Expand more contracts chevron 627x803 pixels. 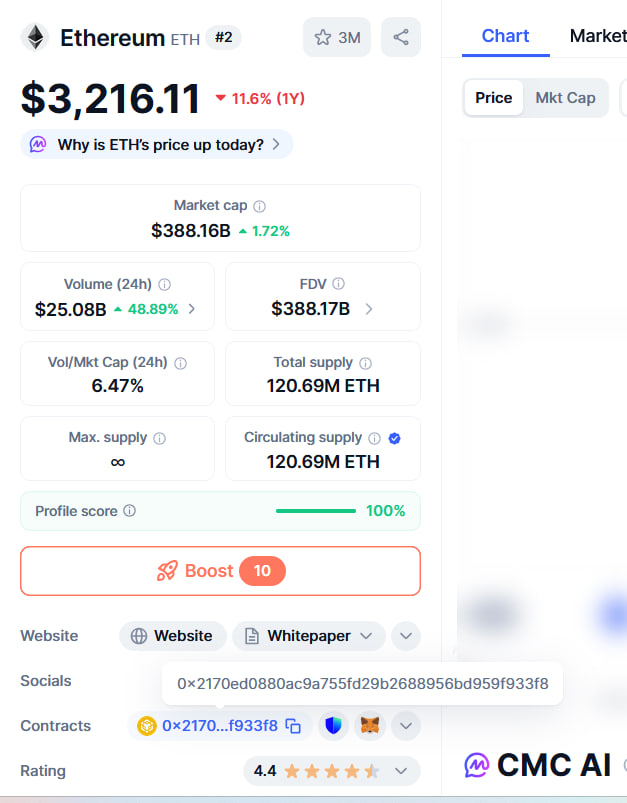406,726
